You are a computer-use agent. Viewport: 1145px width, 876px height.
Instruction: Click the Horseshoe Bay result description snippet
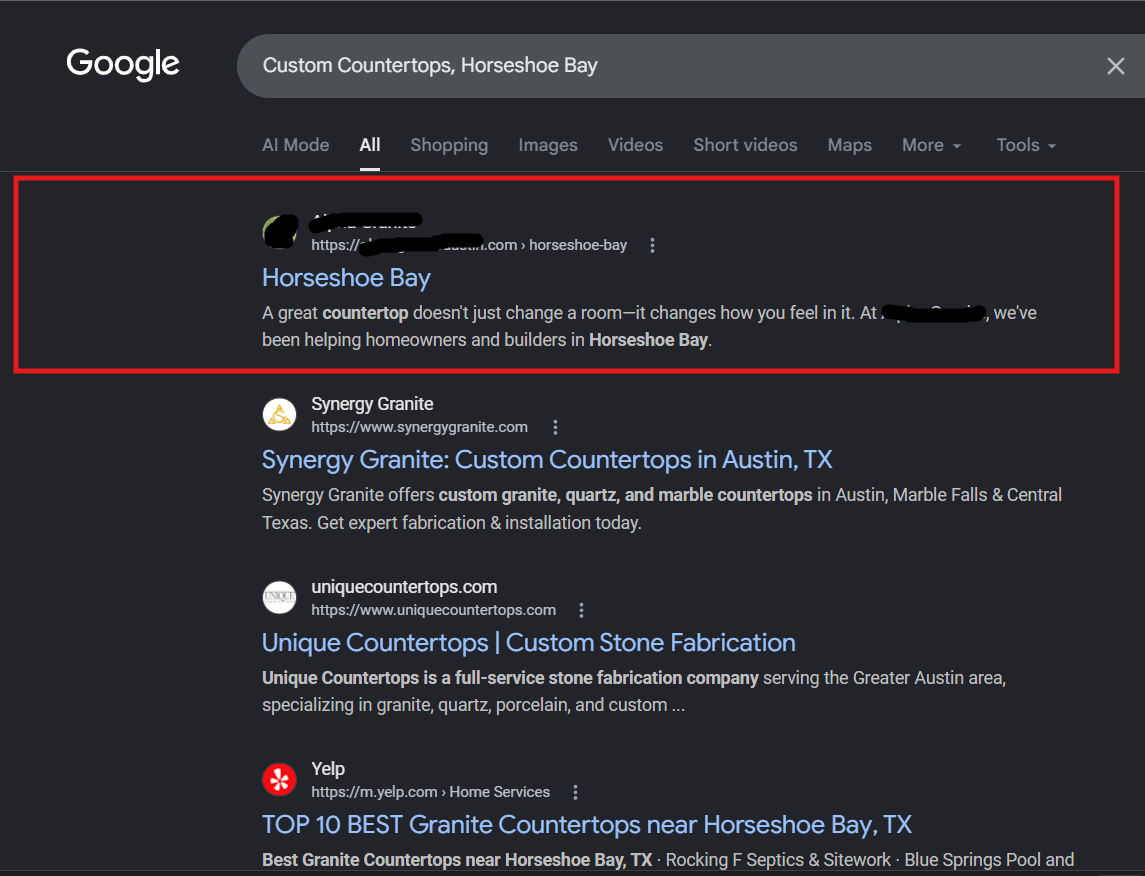649,326
